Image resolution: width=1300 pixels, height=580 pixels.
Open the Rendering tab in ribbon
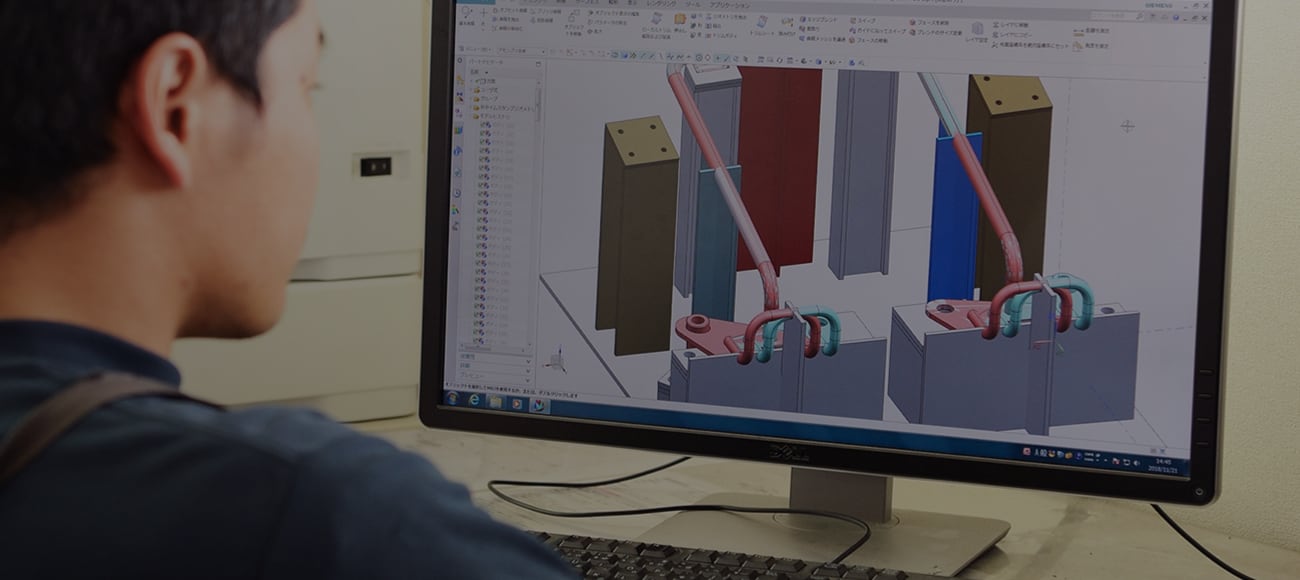(661, 3)
